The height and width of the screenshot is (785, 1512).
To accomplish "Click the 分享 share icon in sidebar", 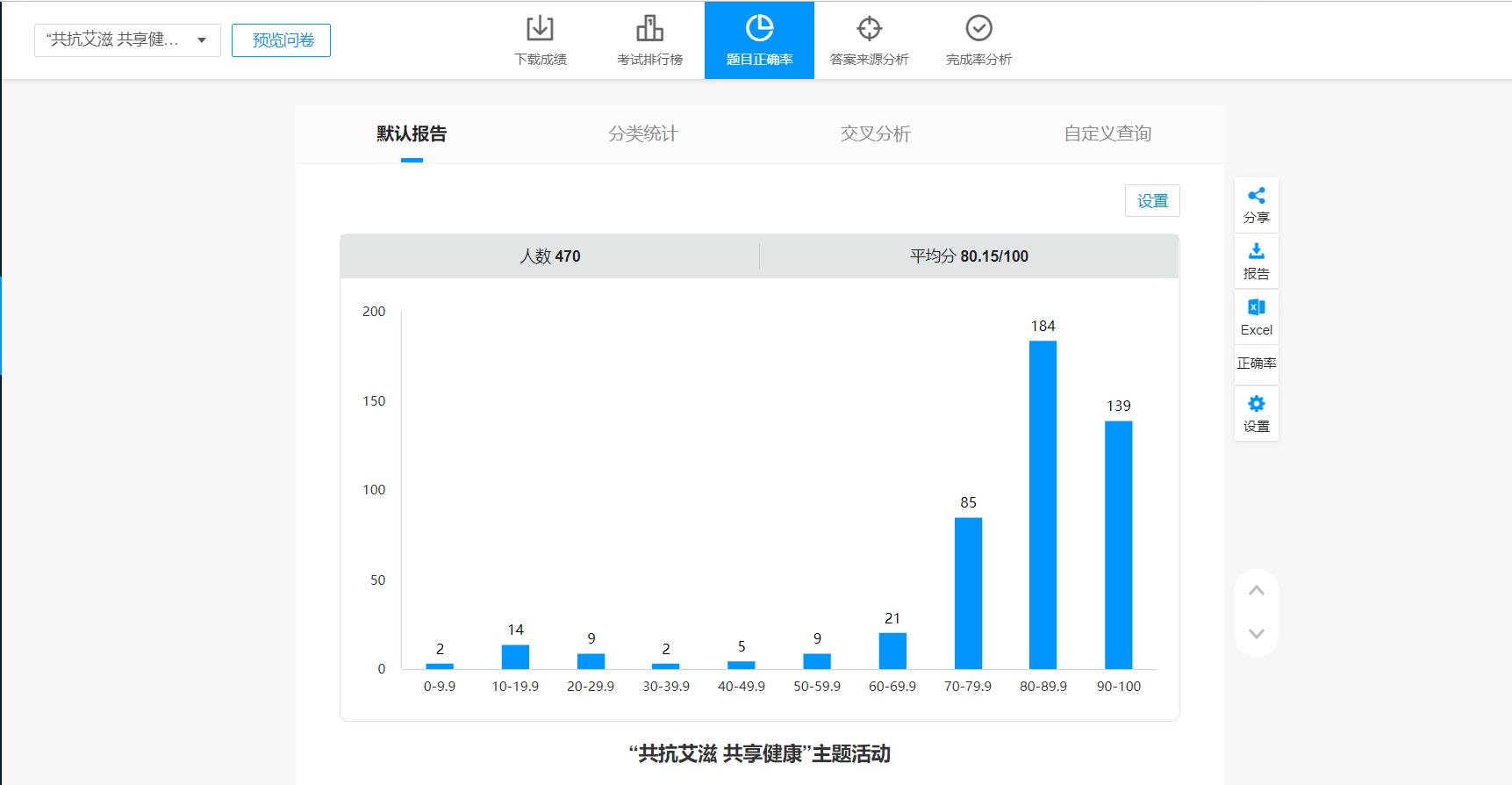I will (1256, 196).
